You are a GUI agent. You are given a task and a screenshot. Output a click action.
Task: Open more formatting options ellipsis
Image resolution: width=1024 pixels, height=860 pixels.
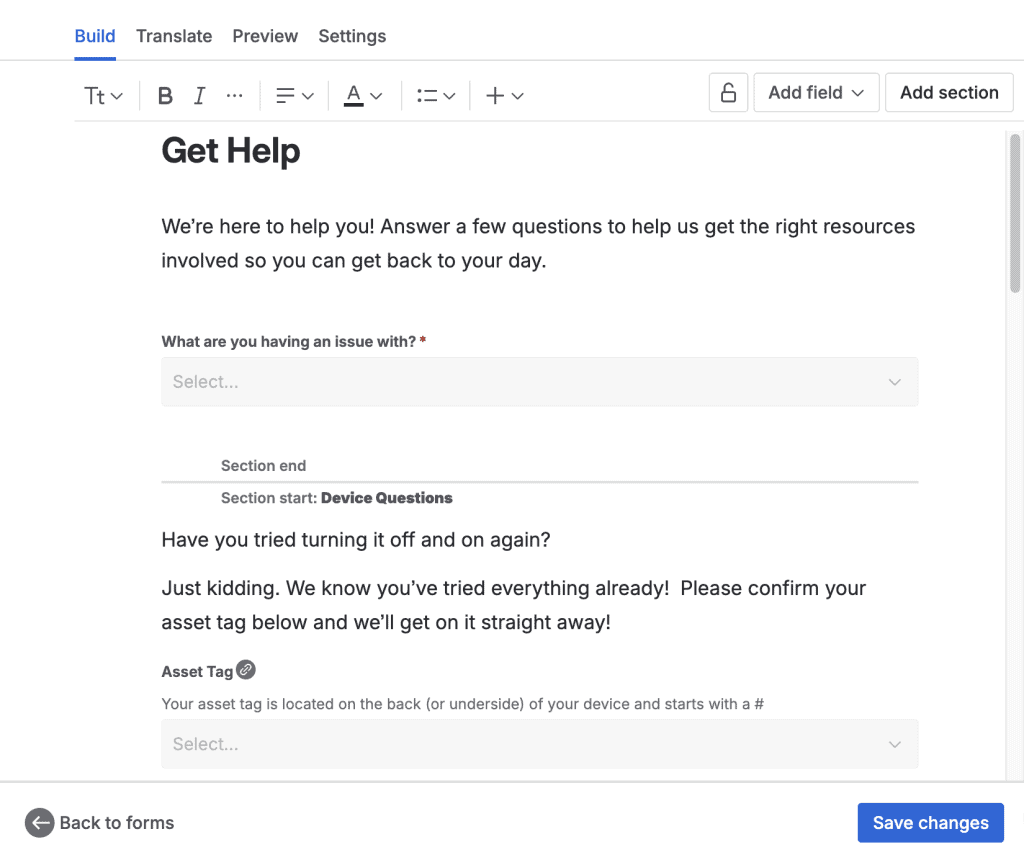click(234, 96)
